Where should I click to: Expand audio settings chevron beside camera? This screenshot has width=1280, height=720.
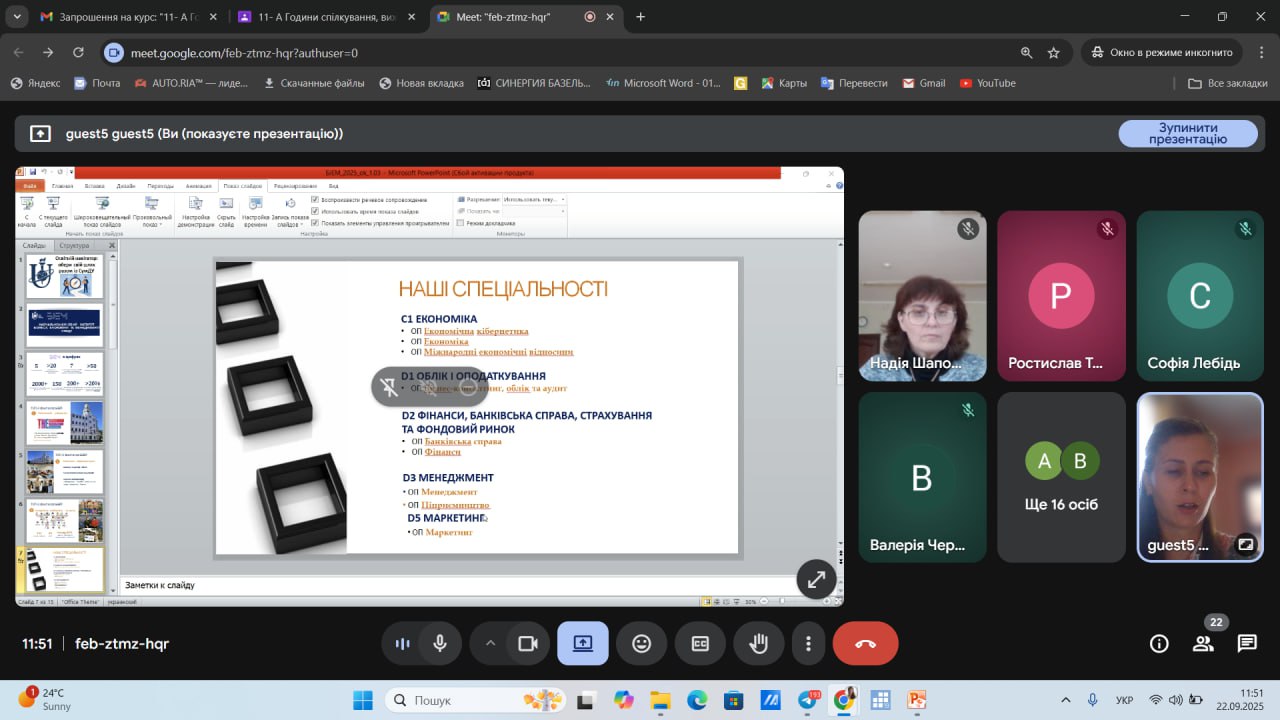tap(490, 644)
